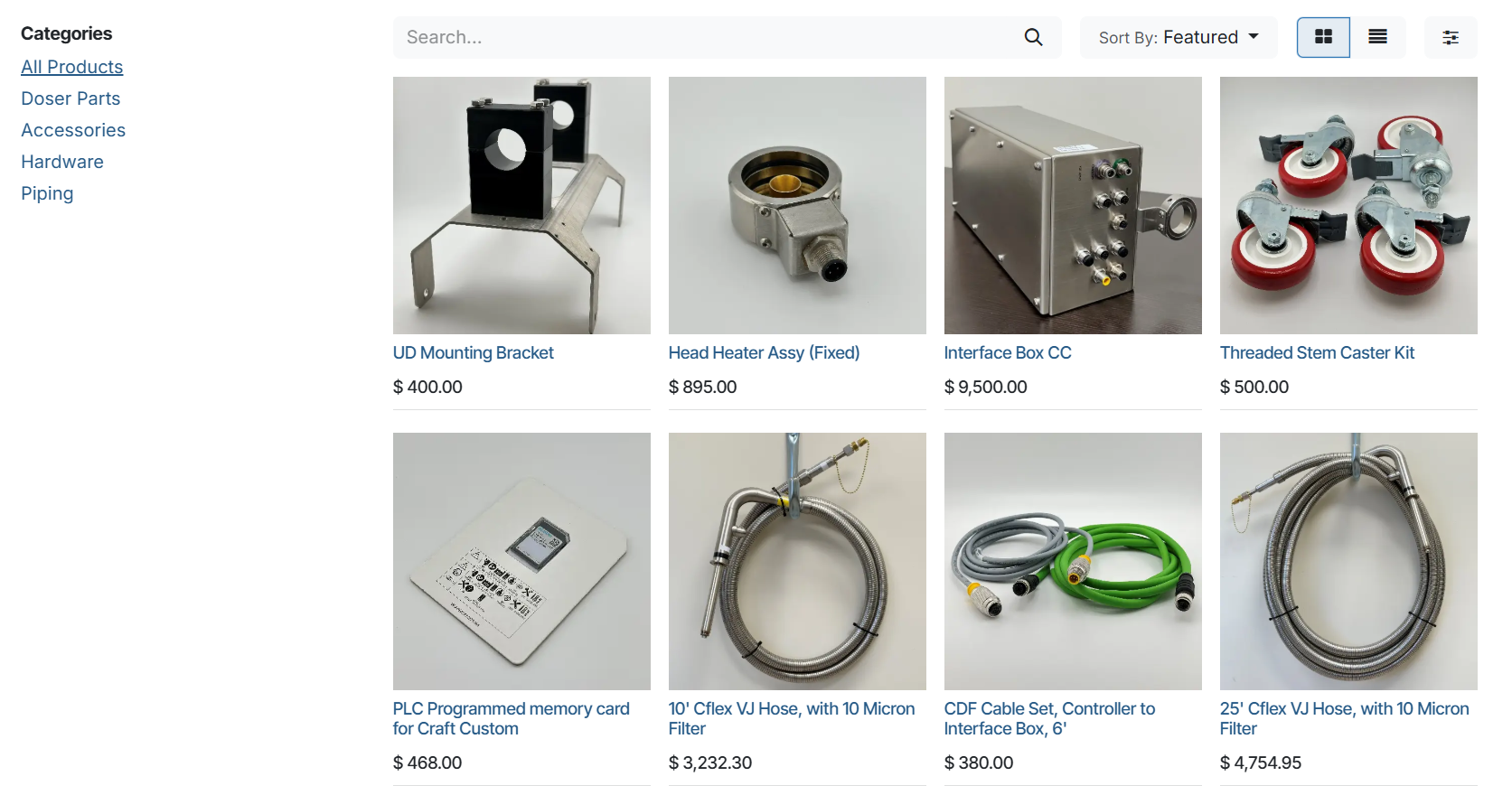1512x795 pixels.
Task: Click the Head Heater Assy (Fixed) title
Action: click(x=764, y=353)
